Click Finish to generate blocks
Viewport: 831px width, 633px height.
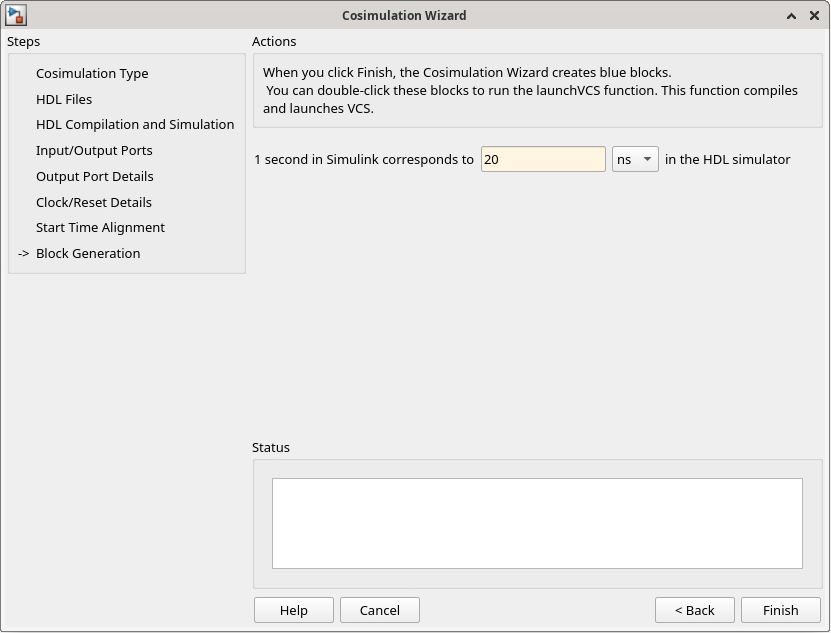click(780, 610)
